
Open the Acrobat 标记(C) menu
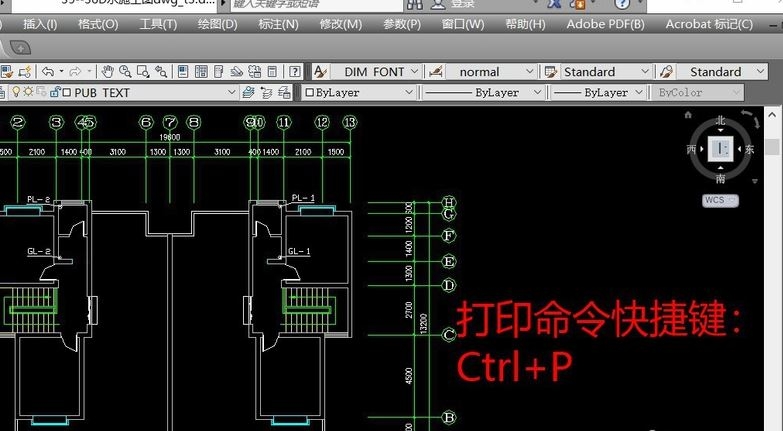point(709,24)
